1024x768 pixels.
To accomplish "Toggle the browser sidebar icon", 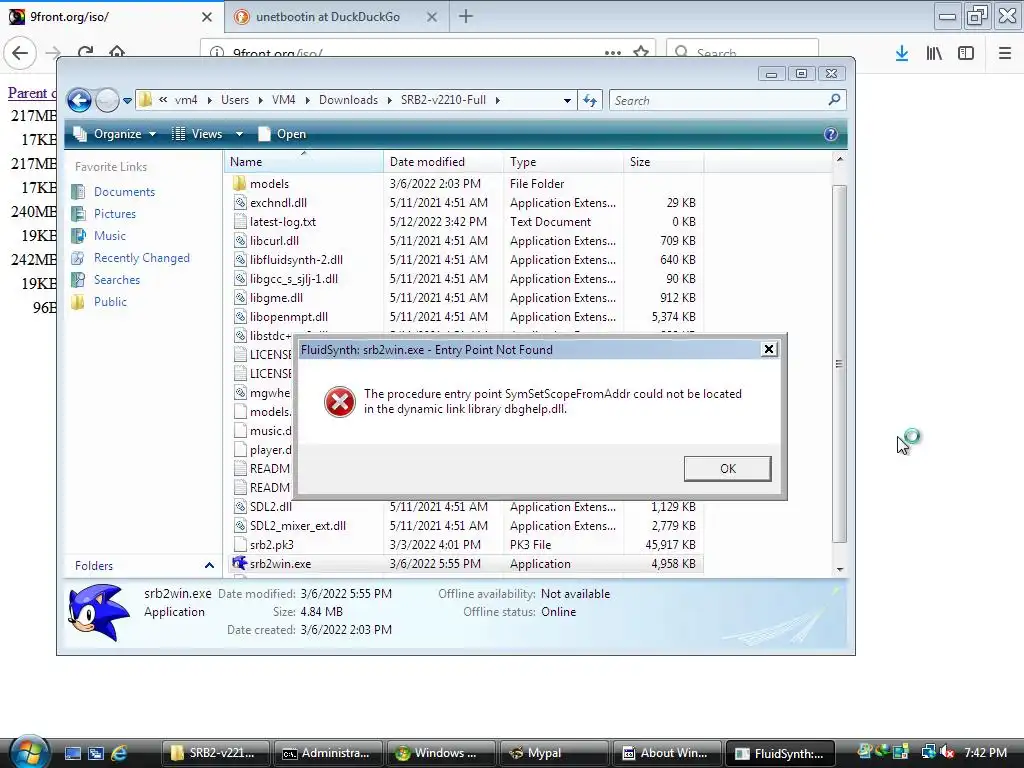I will tap(966, 54).
